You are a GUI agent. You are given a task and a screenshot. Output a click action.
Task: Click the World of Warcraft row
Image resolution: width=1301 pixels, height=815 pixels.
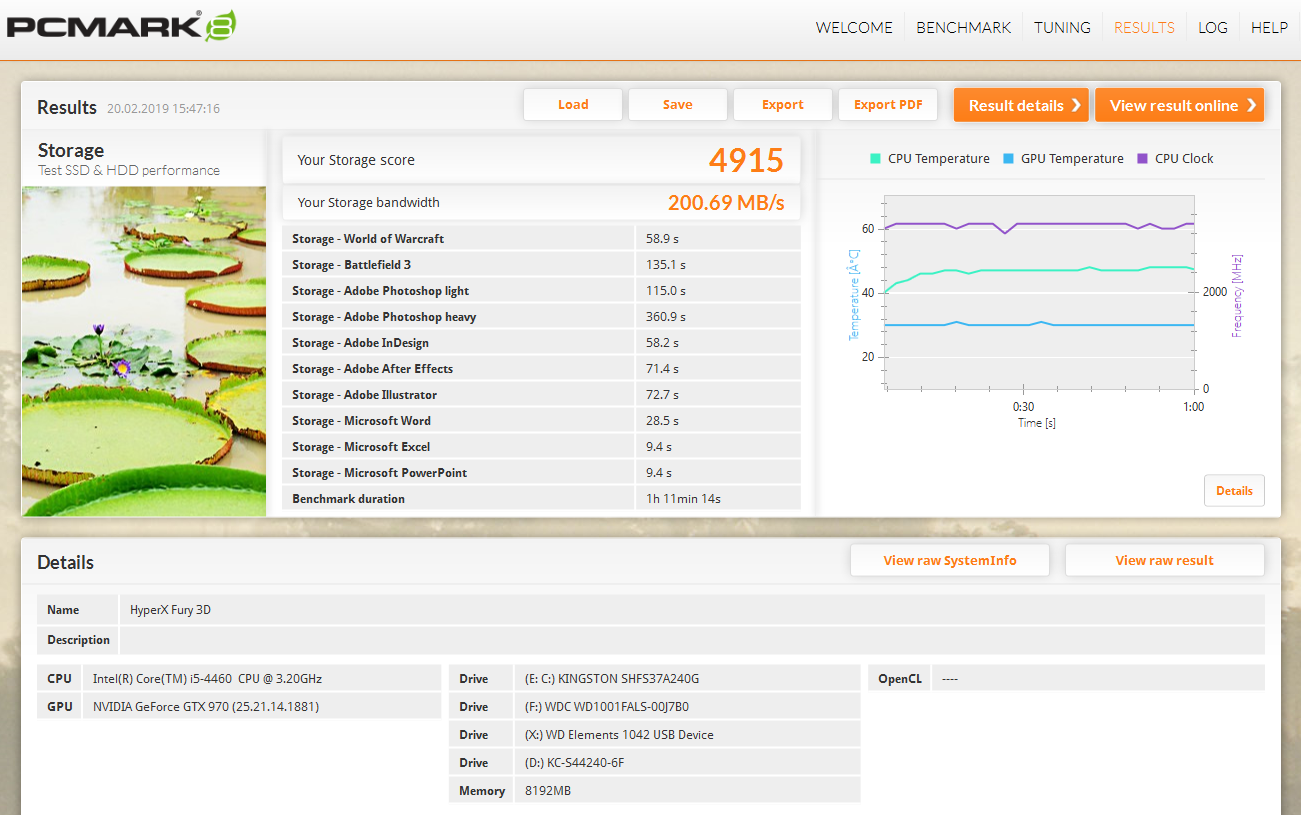[541, 239]
